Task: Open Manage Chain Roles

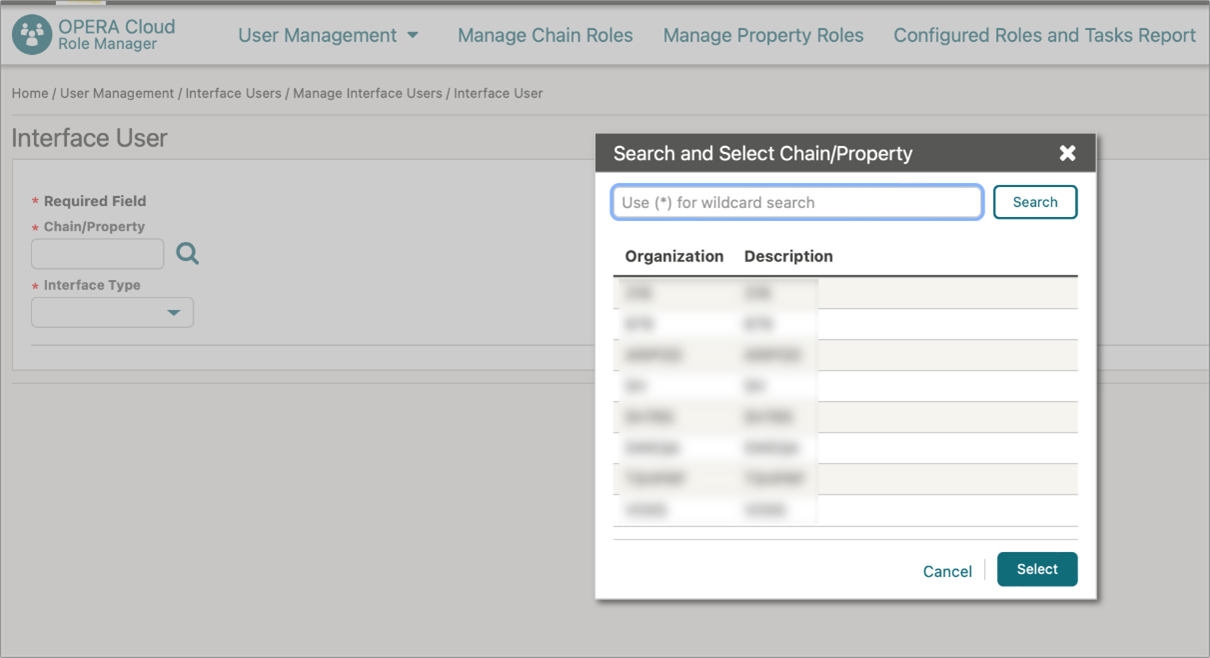Action: click(545, 35)
